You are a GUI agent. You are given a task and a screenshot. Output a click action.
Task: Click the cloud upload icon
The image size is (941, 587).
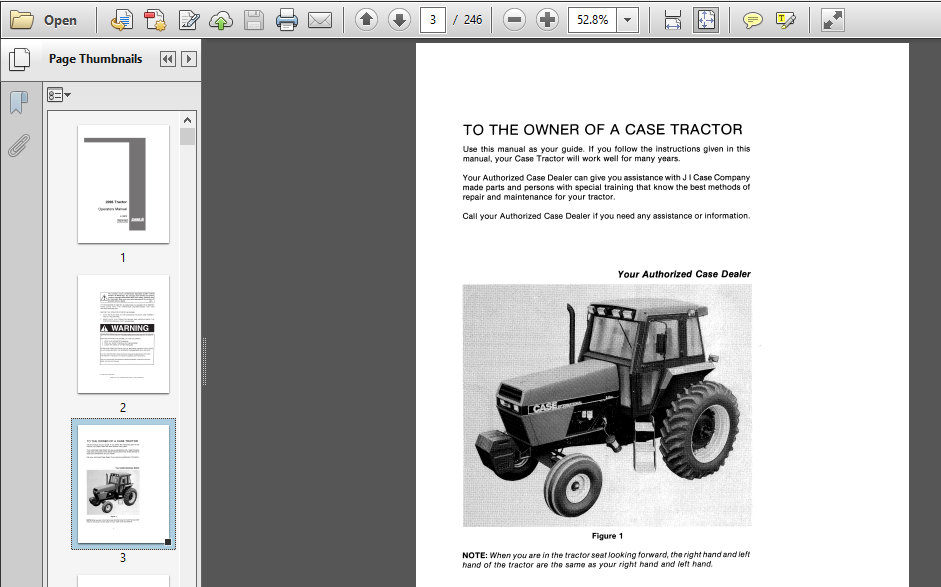click(x=221, y=21)
